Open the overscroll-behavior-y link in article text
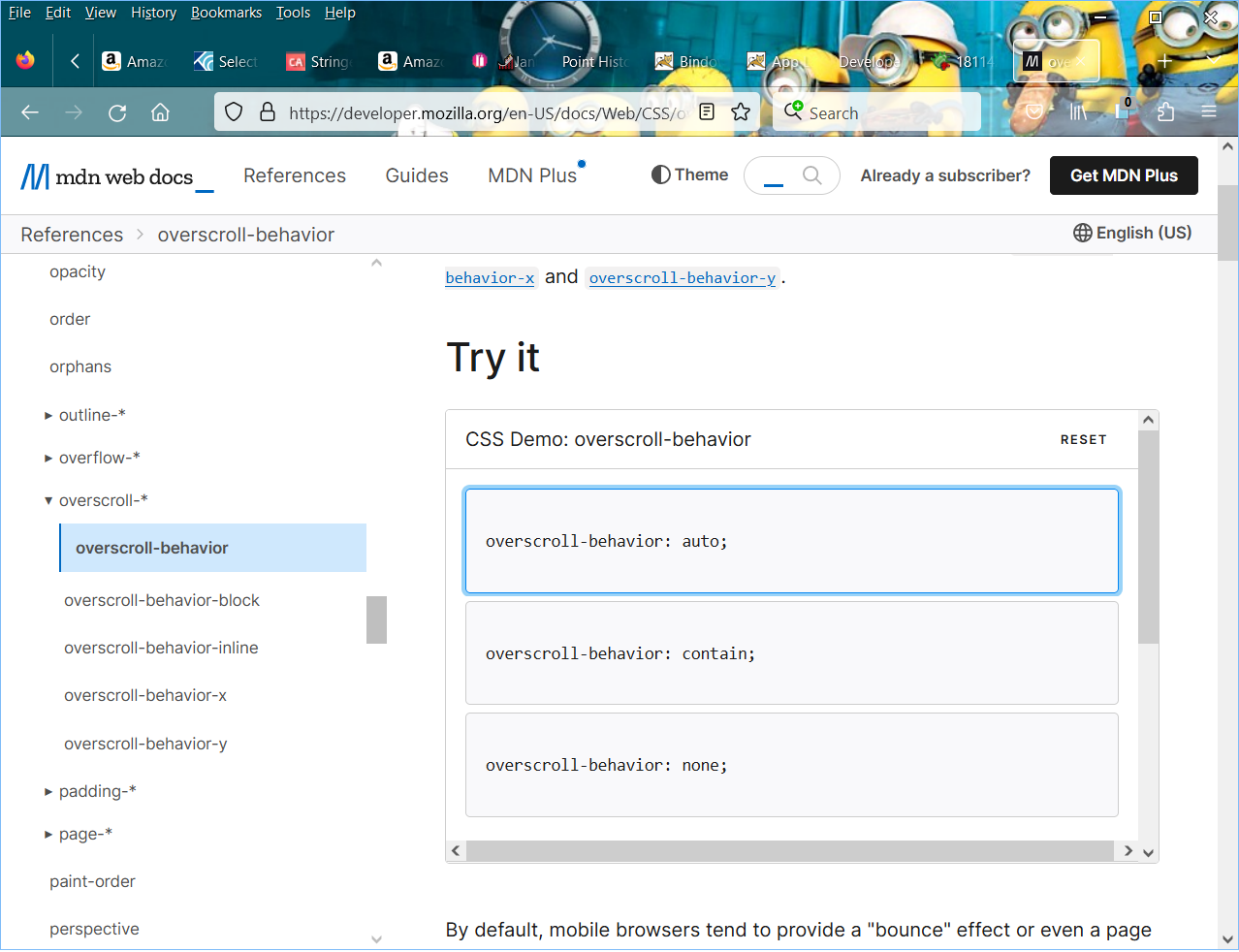The height and width of the screenshot is (952, 1239). pos(683,278)
